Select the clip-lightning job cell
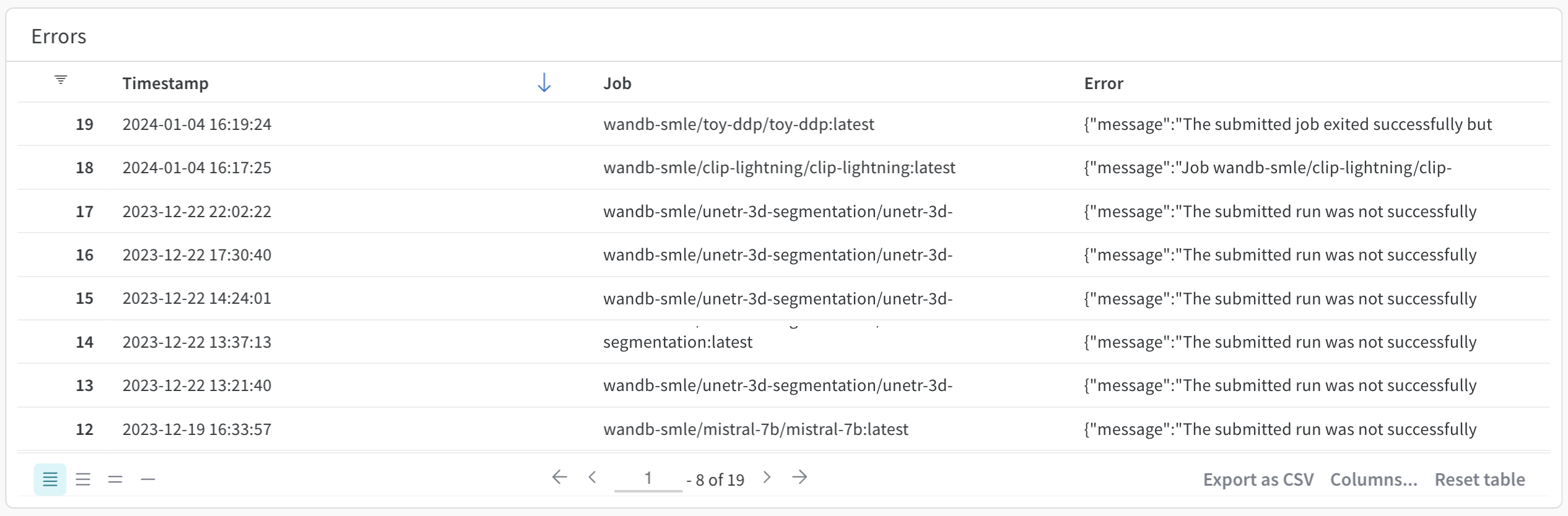1568x516 pixels. pos(779,168)
